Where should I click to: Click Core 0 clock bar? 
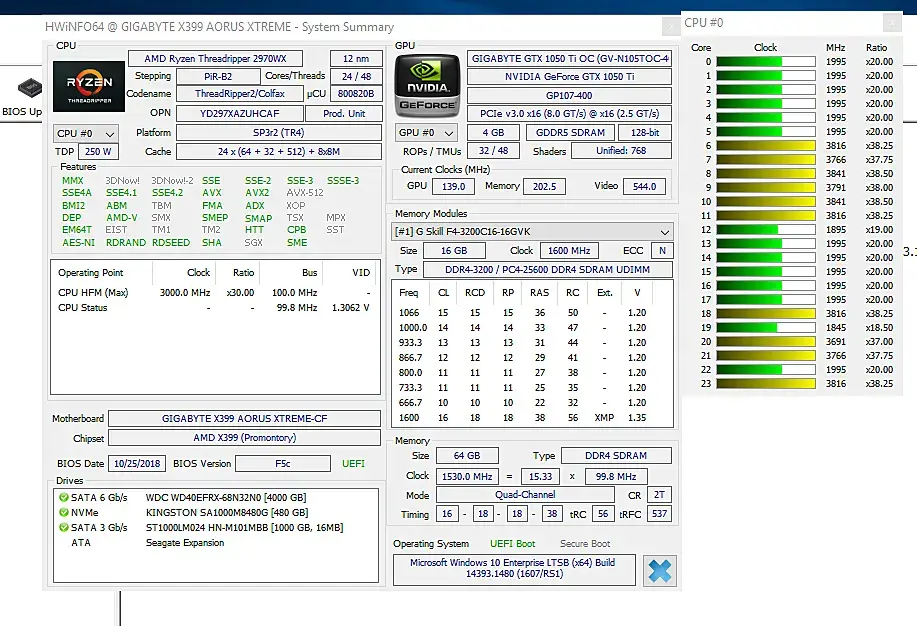[766, 61]
